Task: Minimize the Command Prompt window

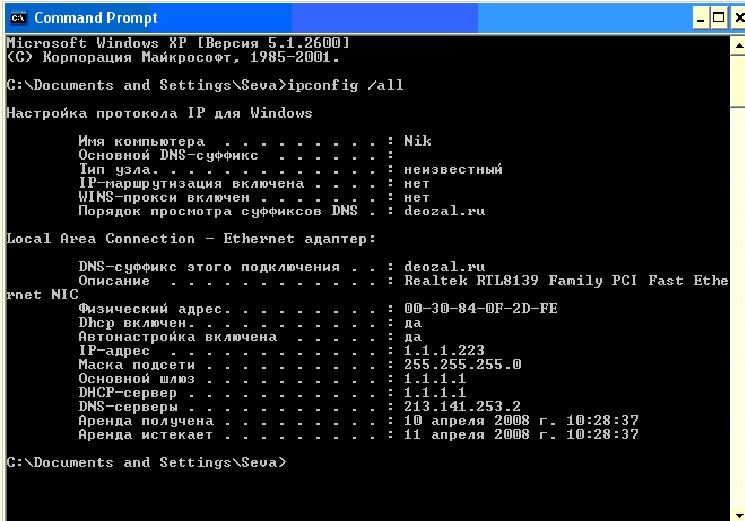Action: pos(700,18)
